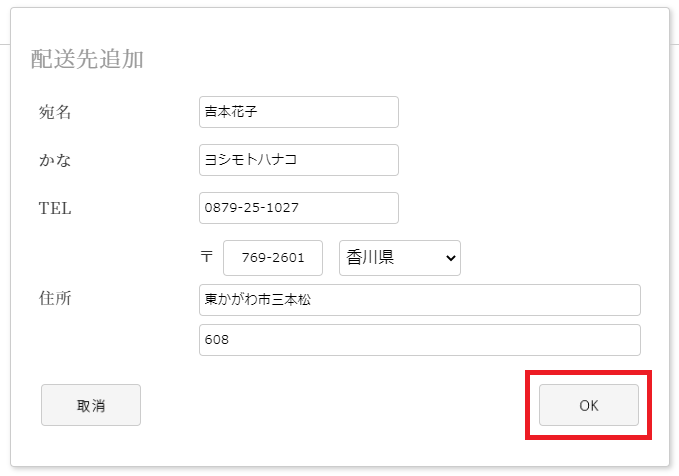
Task: Click the dropdown chevron beside 香川県
Action: tap(450, 258)
